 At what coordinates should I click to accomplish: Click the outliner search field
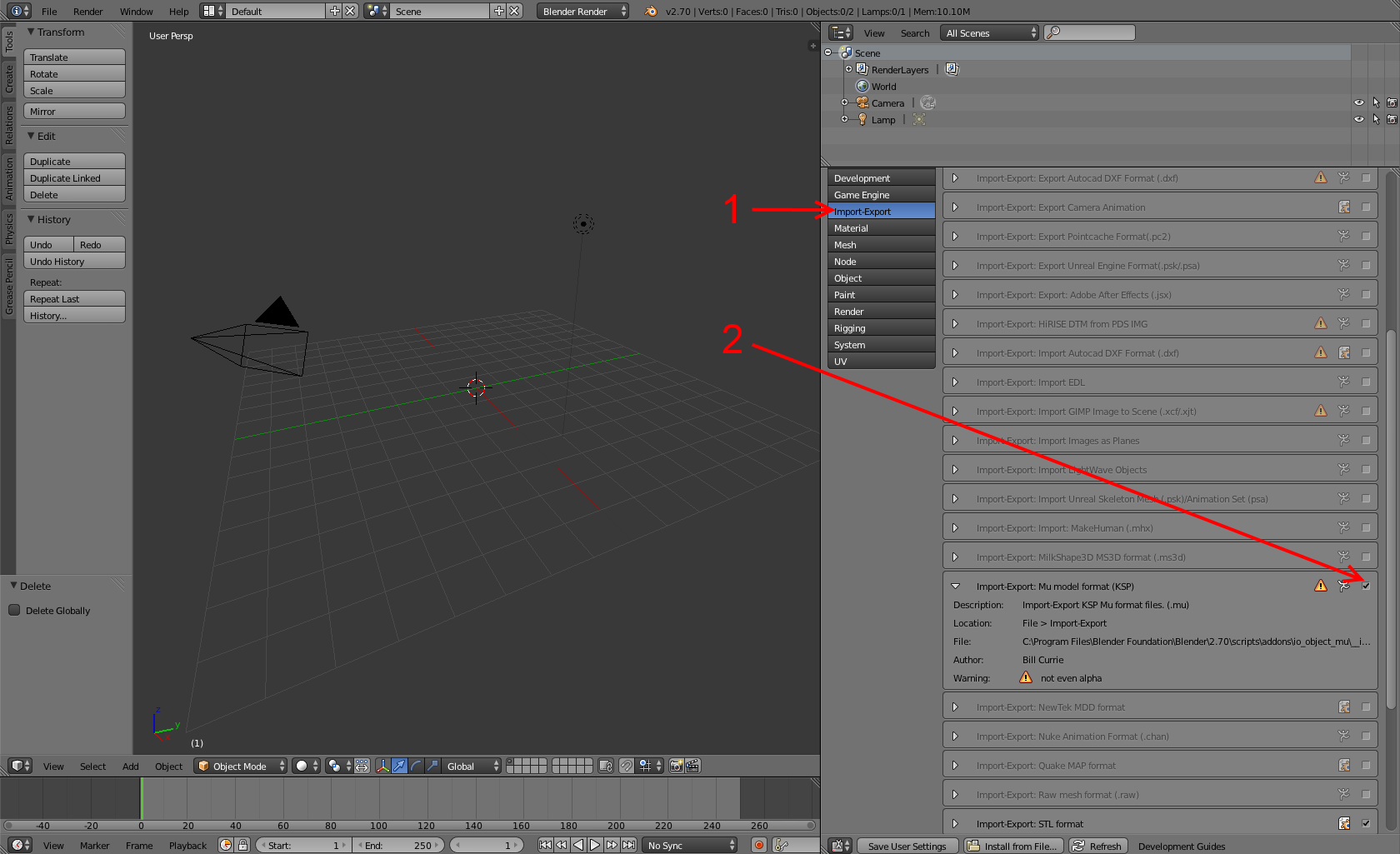pos(1090,32)
